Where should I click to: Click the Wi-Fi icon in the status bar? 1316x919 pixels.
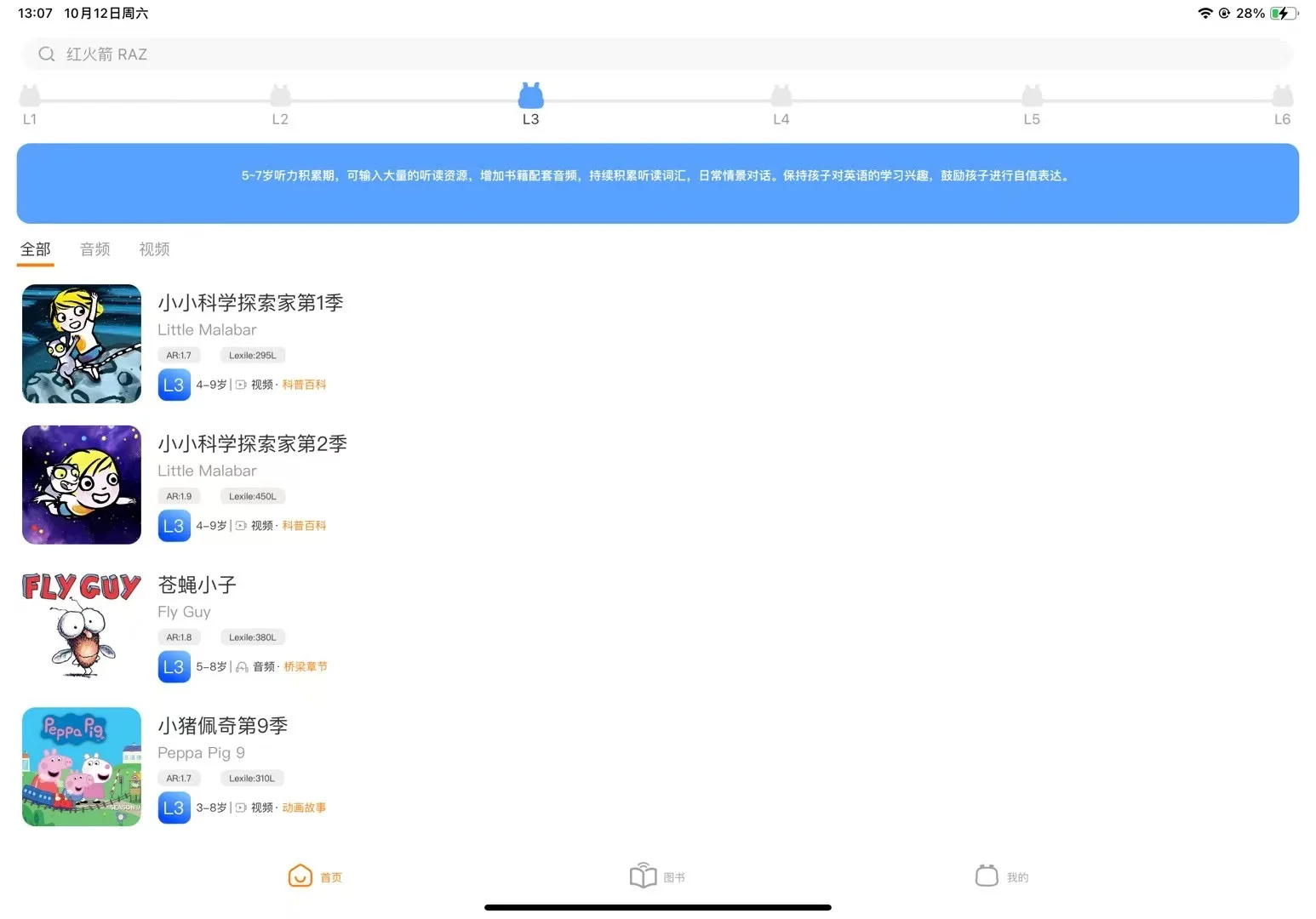point(1205,13)
